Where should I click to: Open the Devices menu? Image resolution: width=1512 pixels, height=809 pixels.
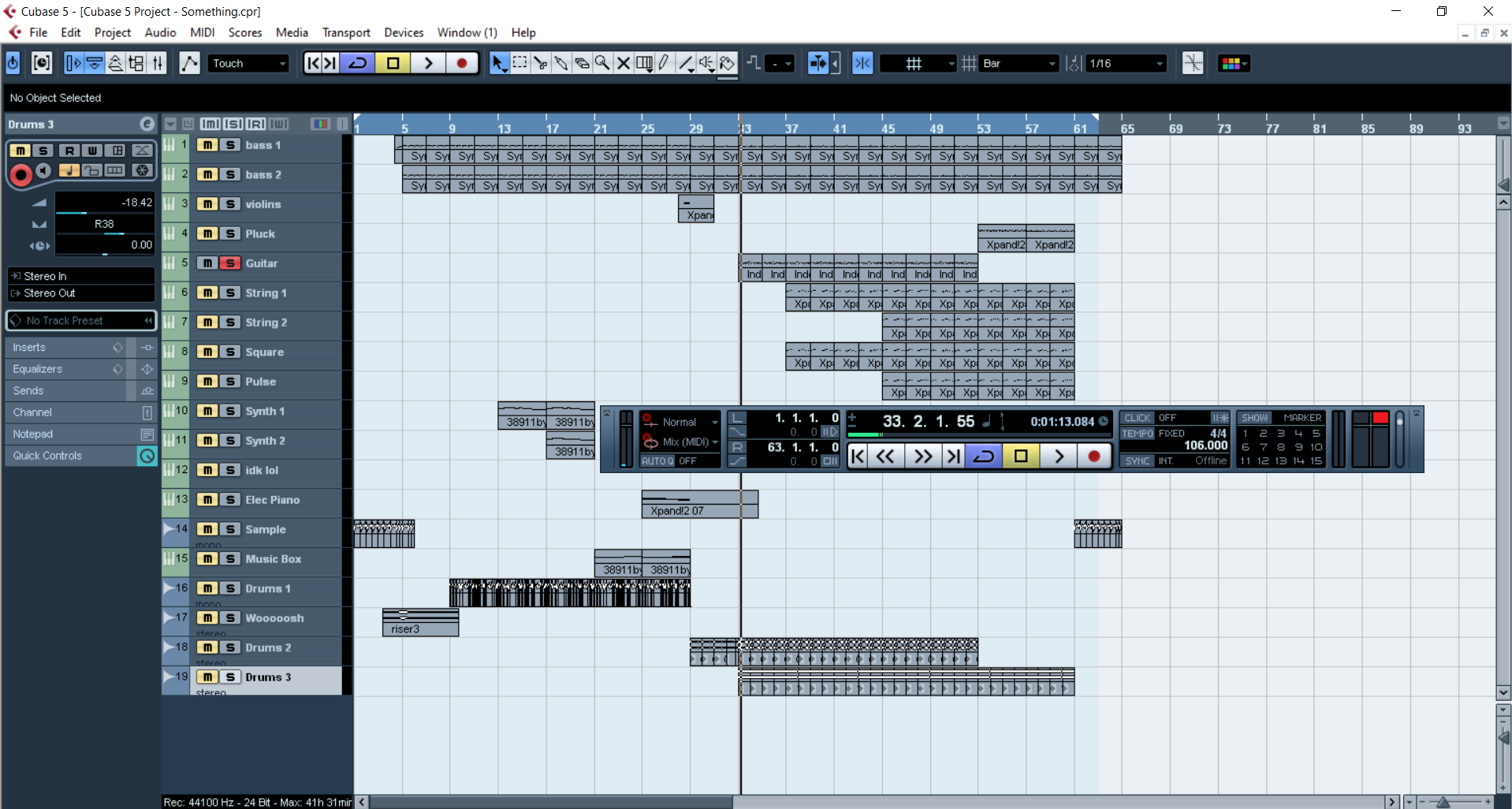[x=404, y=32]
